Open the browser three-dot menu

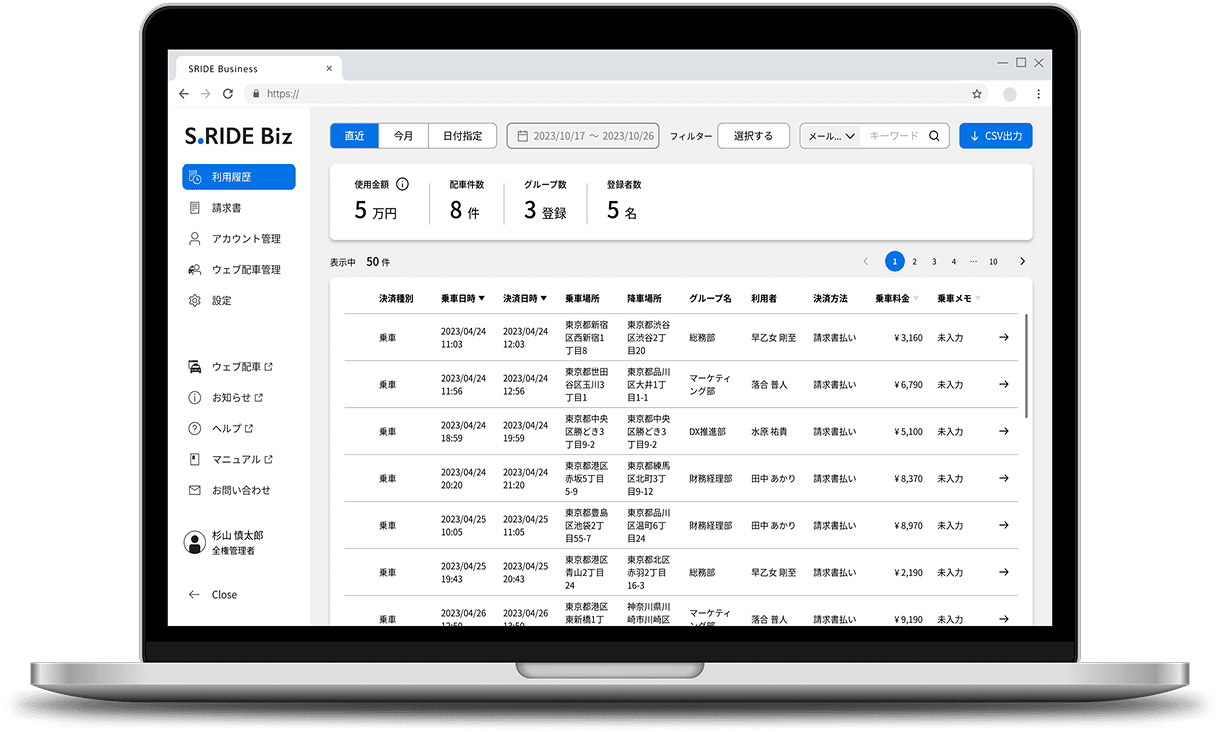(1038, 94)
